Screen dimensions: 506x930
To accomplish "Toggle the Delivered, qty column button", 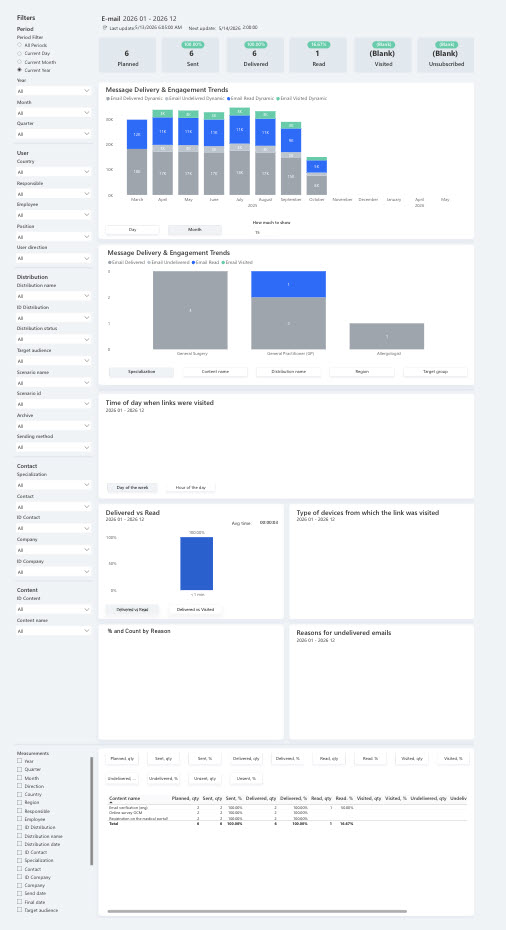I will (246, 758).
